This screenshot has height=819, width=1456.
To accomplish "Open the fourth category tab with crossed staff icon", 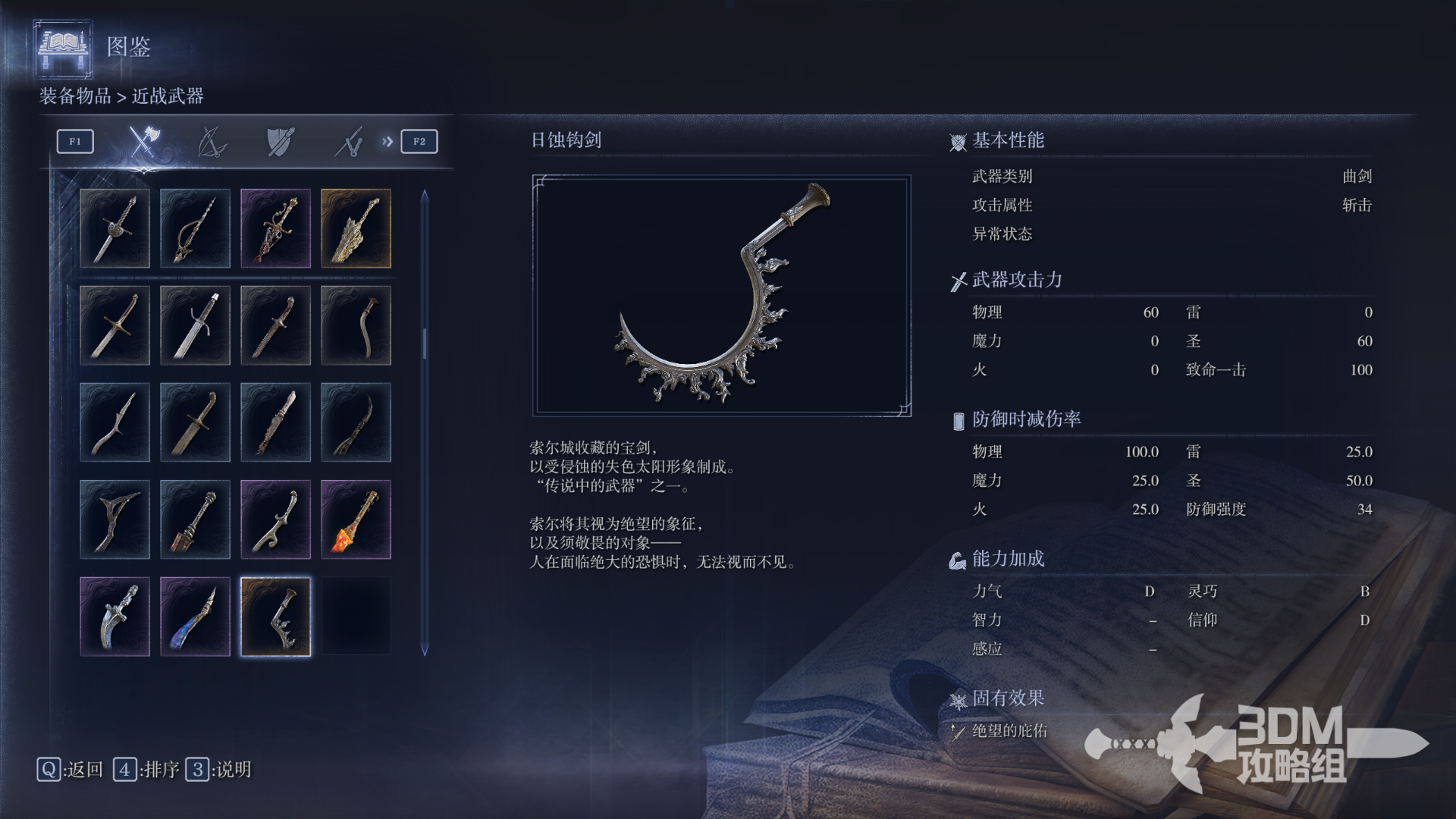I will tap(350, 141).
